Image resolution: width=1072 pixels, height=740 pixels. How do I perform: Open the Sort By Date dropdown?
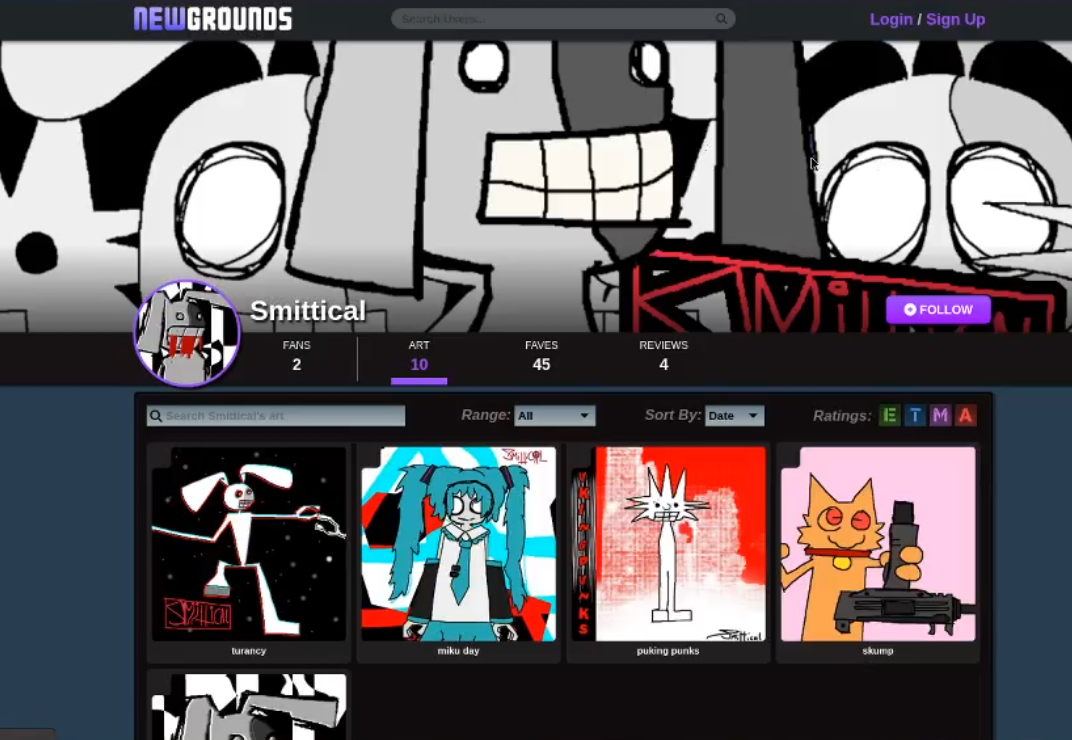pyautogui.click(x=734, y=416)
